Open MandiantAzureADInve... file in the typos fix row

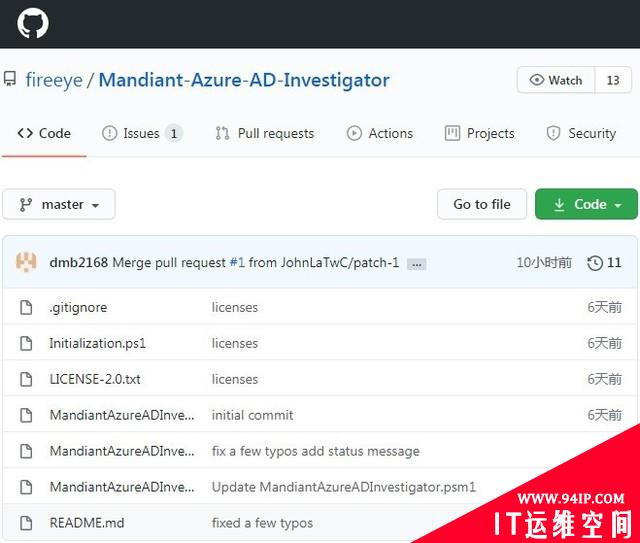(122, 451)
